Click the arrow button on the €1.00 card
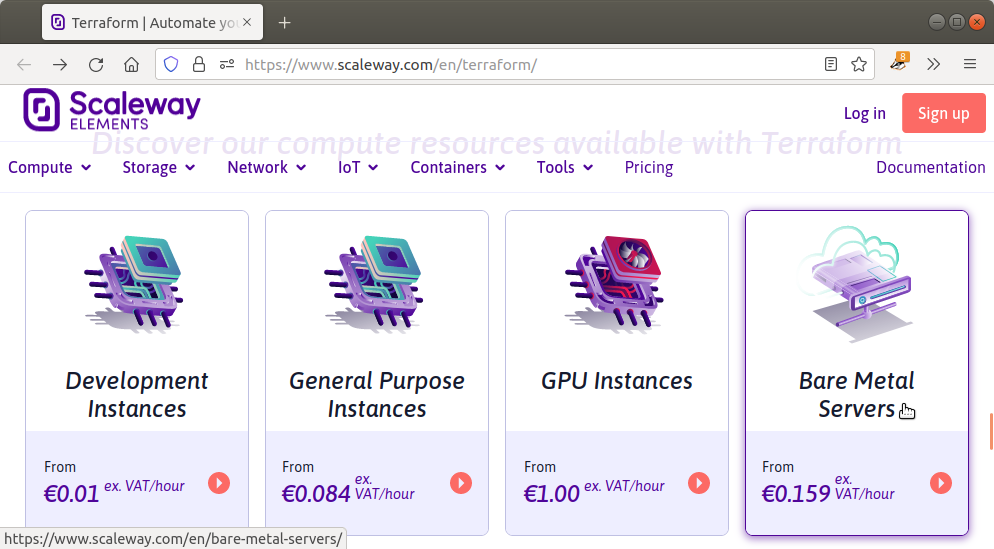This screenshot has height=549, width=994. (x=699, y=483)
